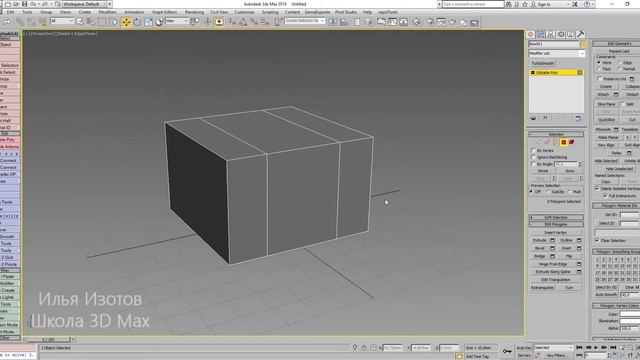The image size is (640, 360).
Task: Open Inset settings box icon
Action: pos(579,248)
